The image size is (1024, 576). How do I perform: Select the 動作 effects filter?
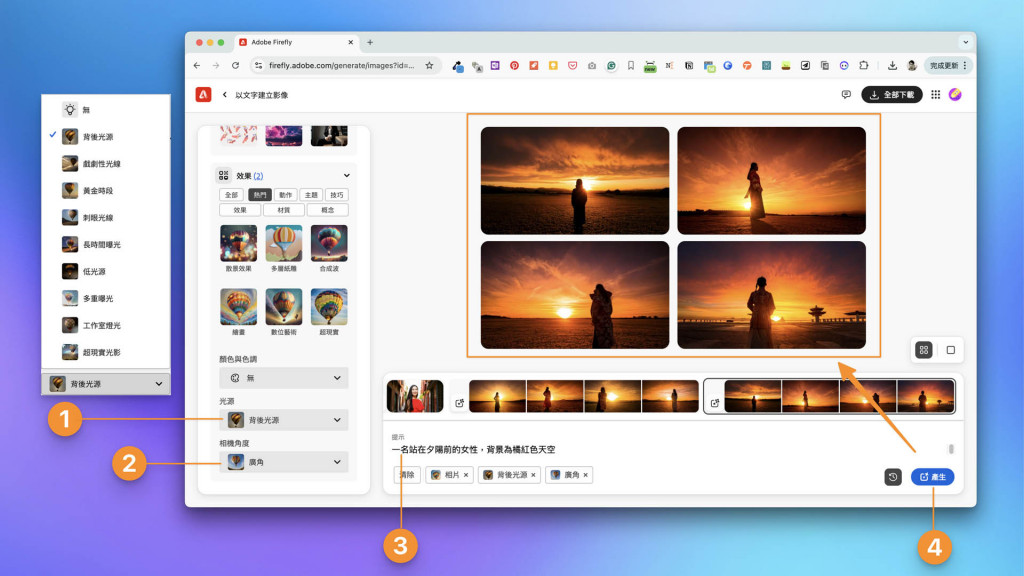[285, 195]
